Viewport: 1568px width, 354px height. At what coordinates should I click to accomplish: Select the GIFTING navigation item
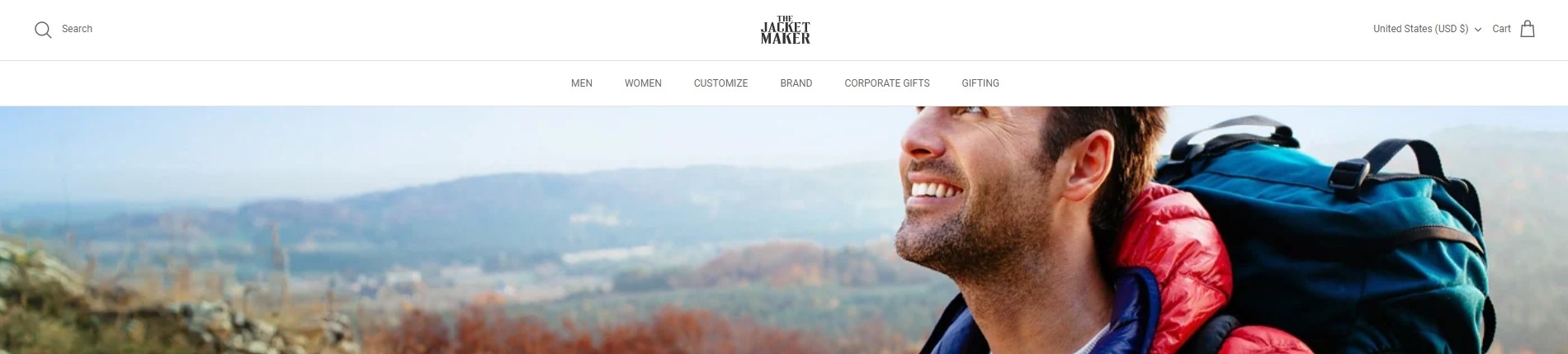click(x=980, y=83)
